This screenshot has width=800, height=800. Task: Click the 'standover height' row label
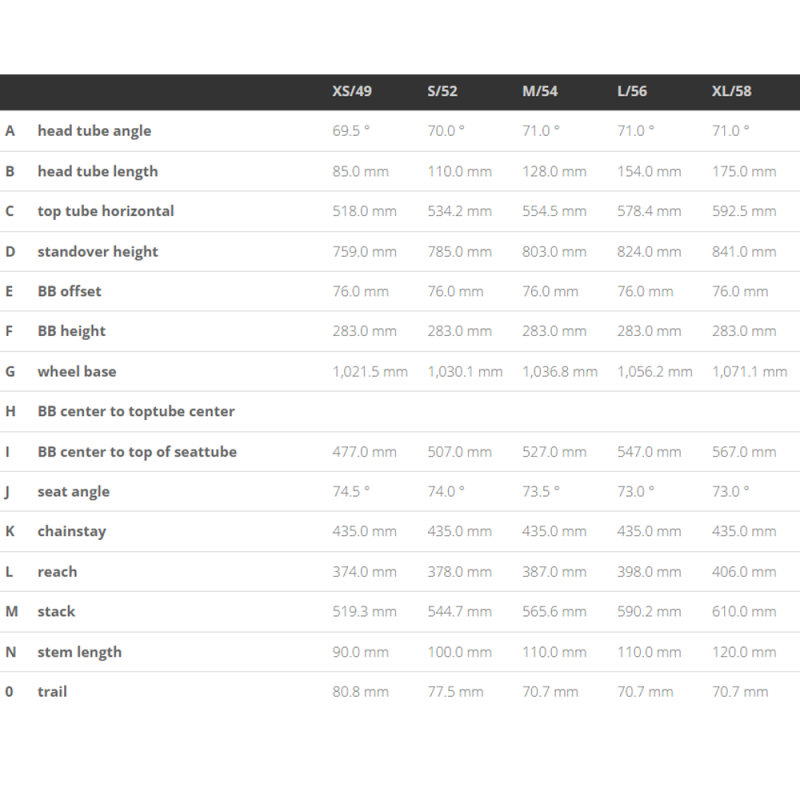coord(97,251)
